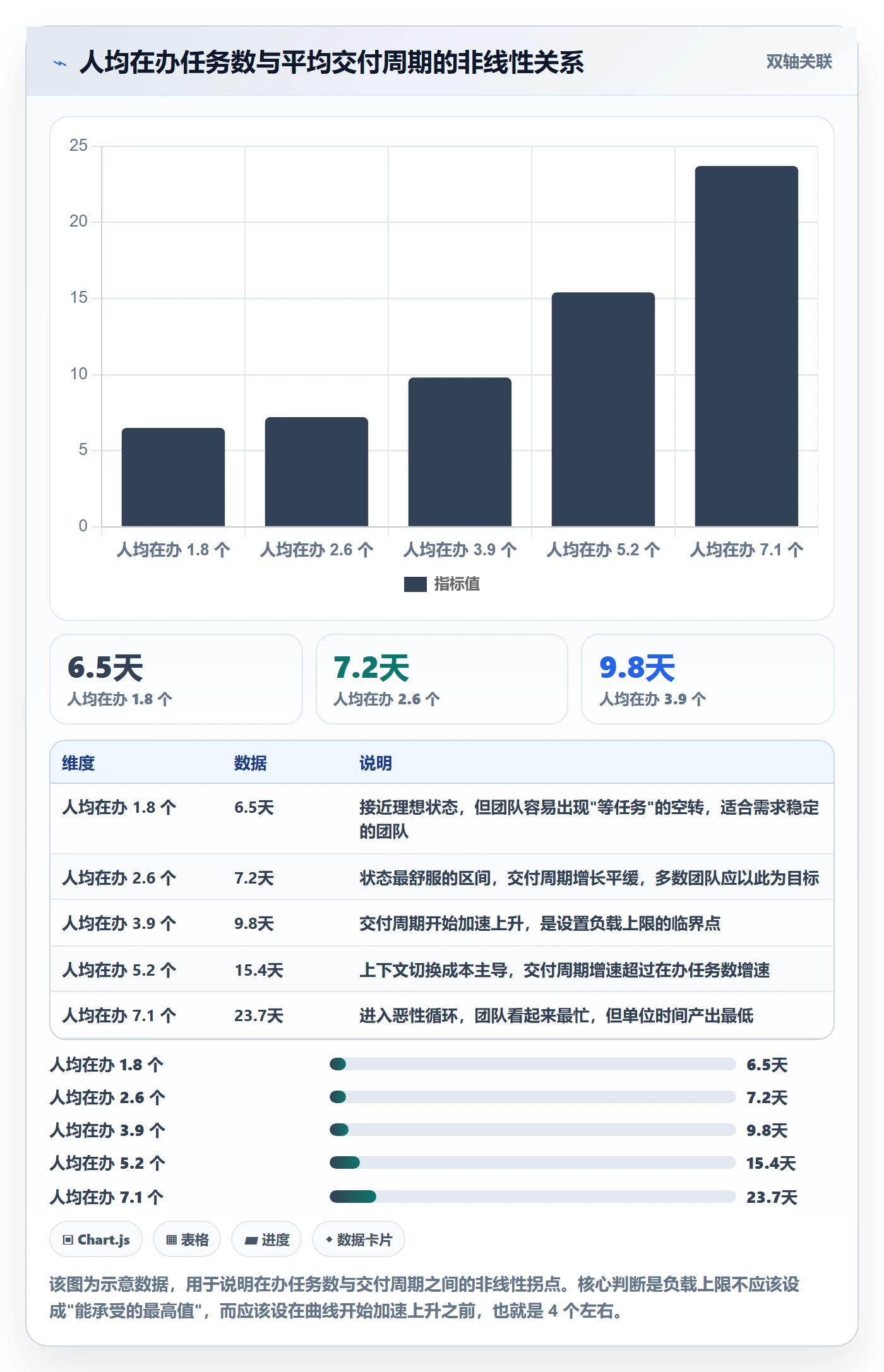Click the 6.5天 summary card
The image size is (884, 1372).
point(176,679)
